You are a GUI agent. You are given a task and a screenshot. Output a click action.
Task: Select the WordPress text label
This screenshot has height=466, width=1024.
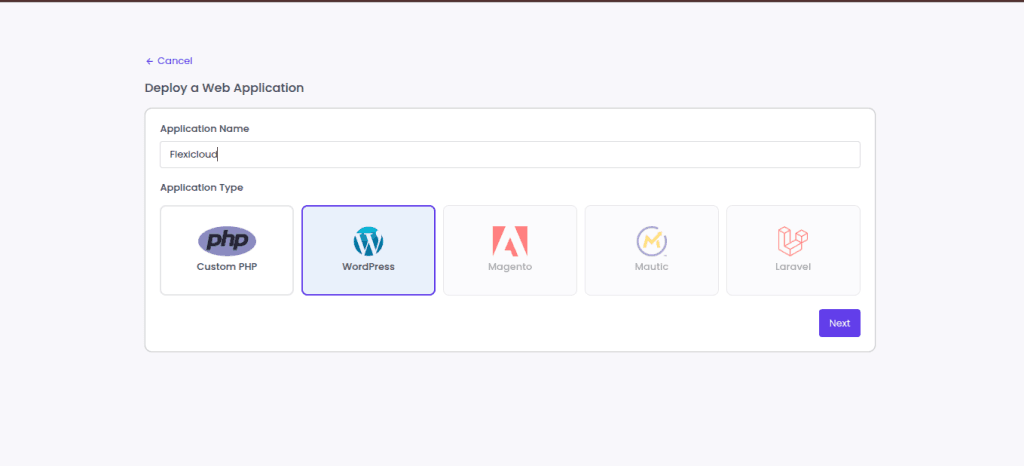pos(368,267)
